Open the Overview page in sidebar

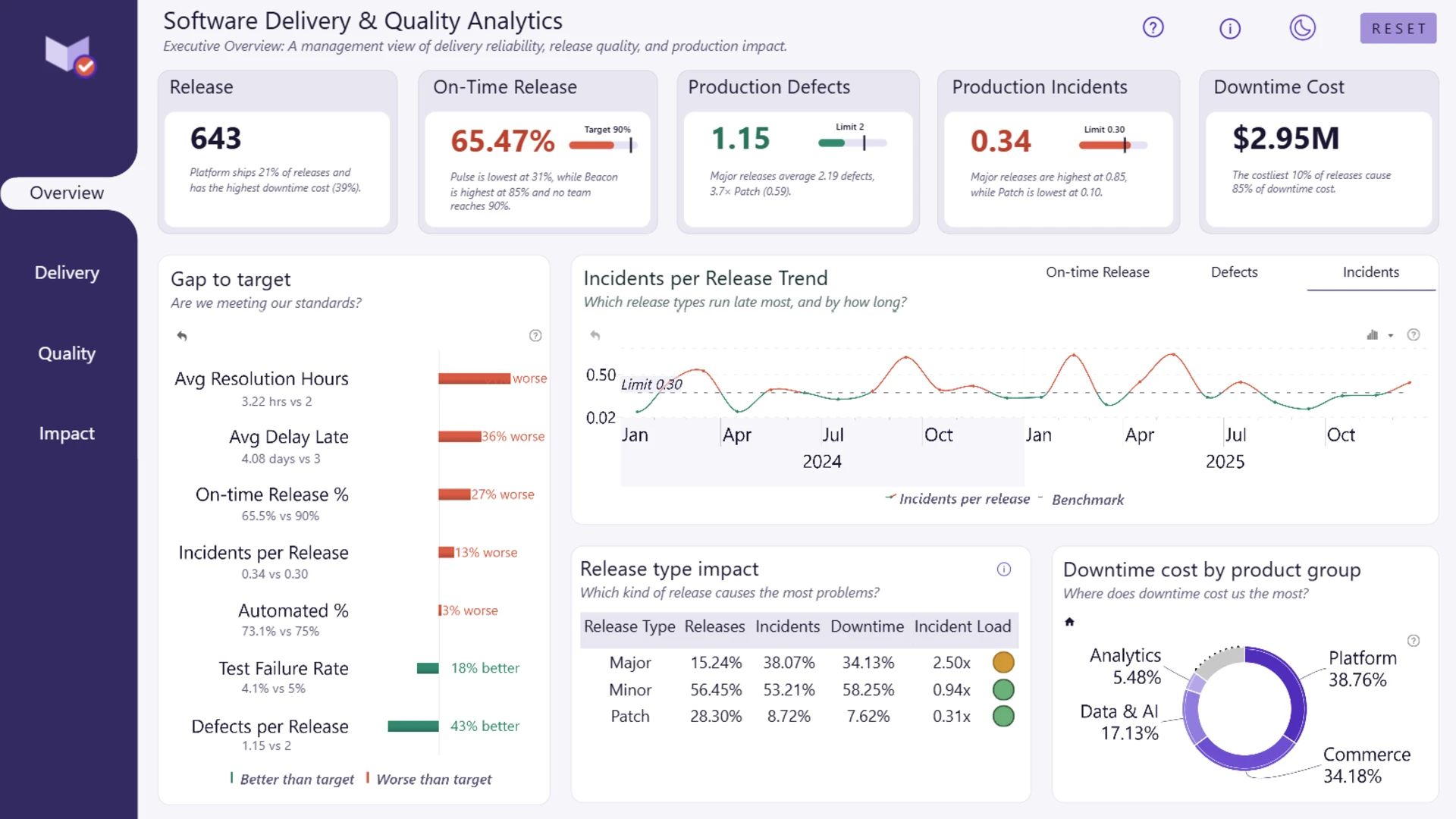click(67, 193)
